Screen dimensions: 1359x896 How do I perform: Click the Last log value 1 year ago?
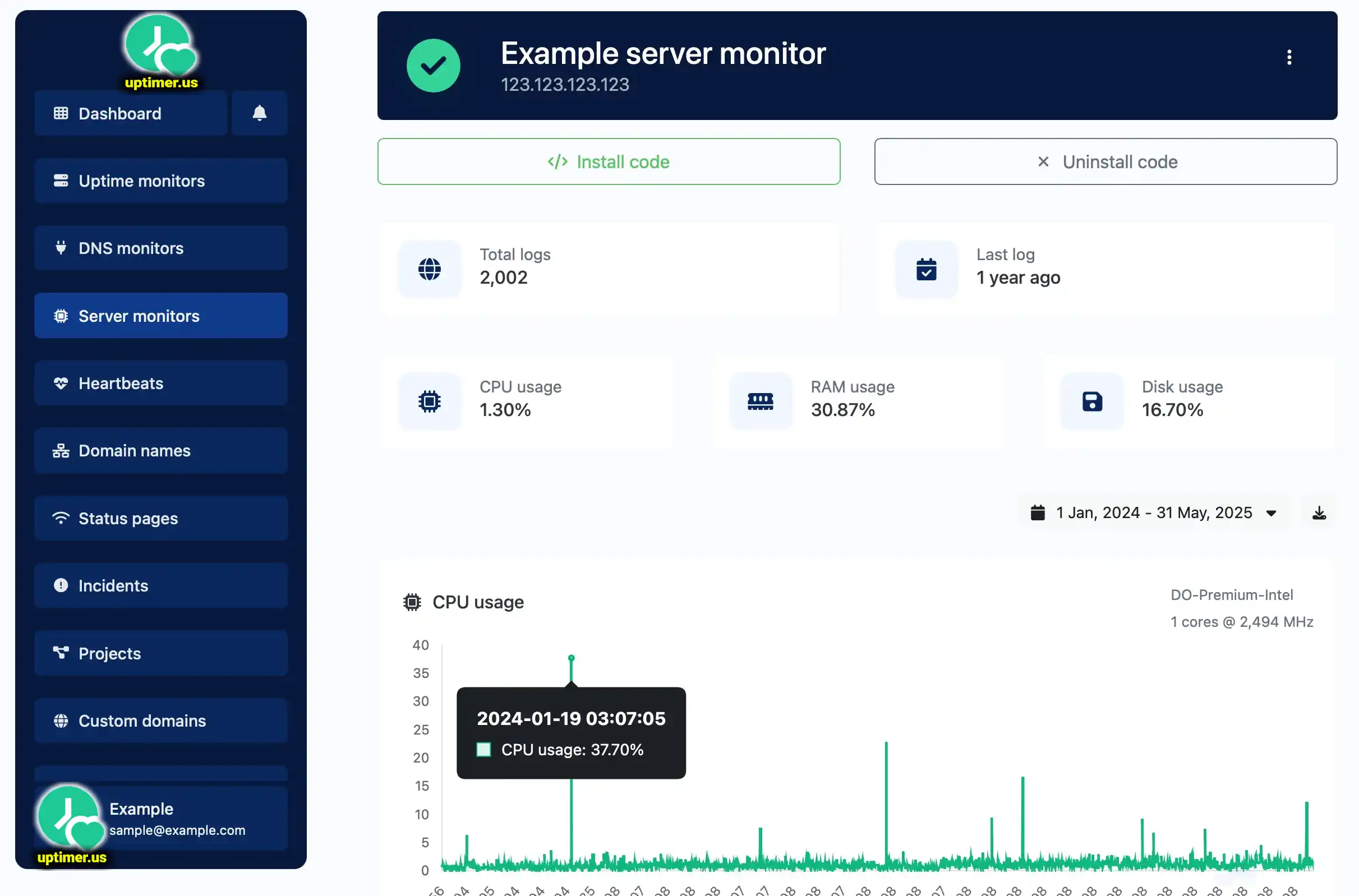1018,278
